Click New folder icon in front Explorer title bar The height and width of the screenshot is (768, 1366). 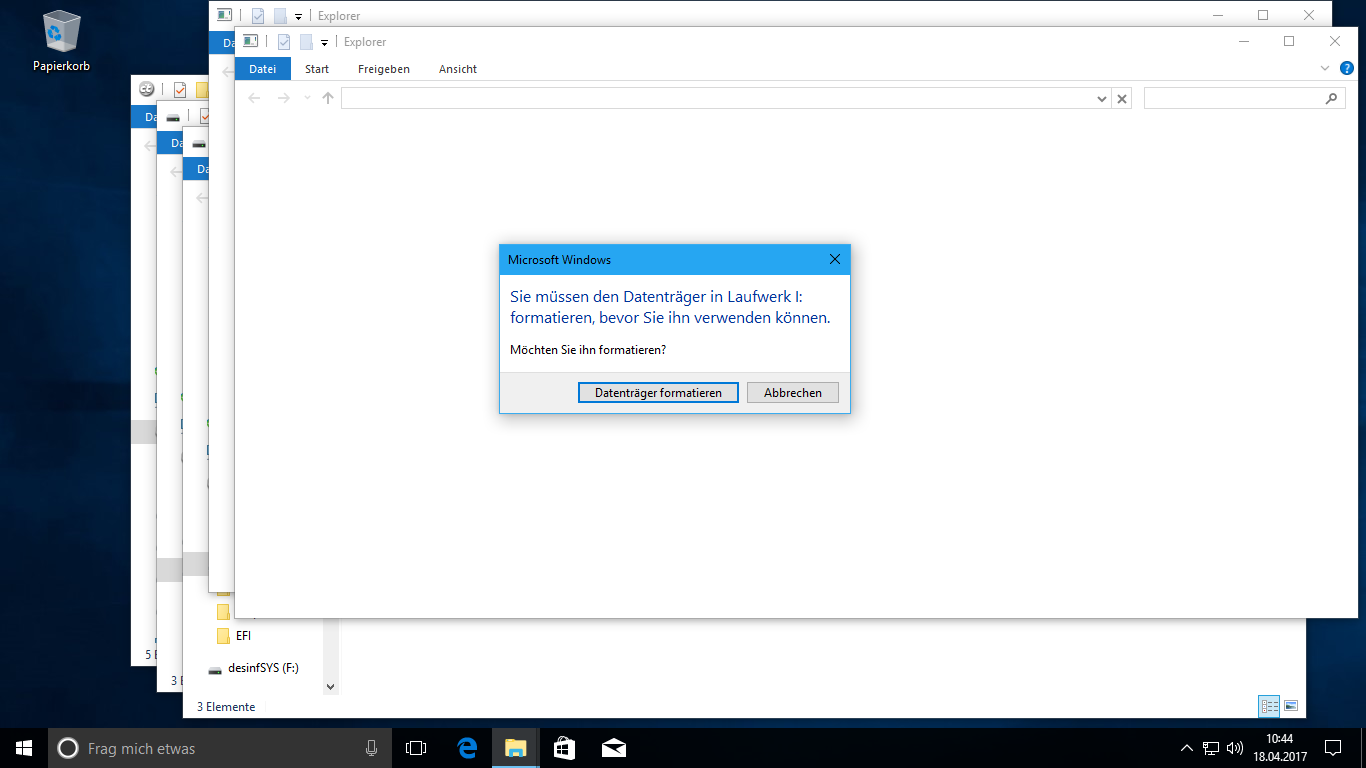[x=307, y=42]
